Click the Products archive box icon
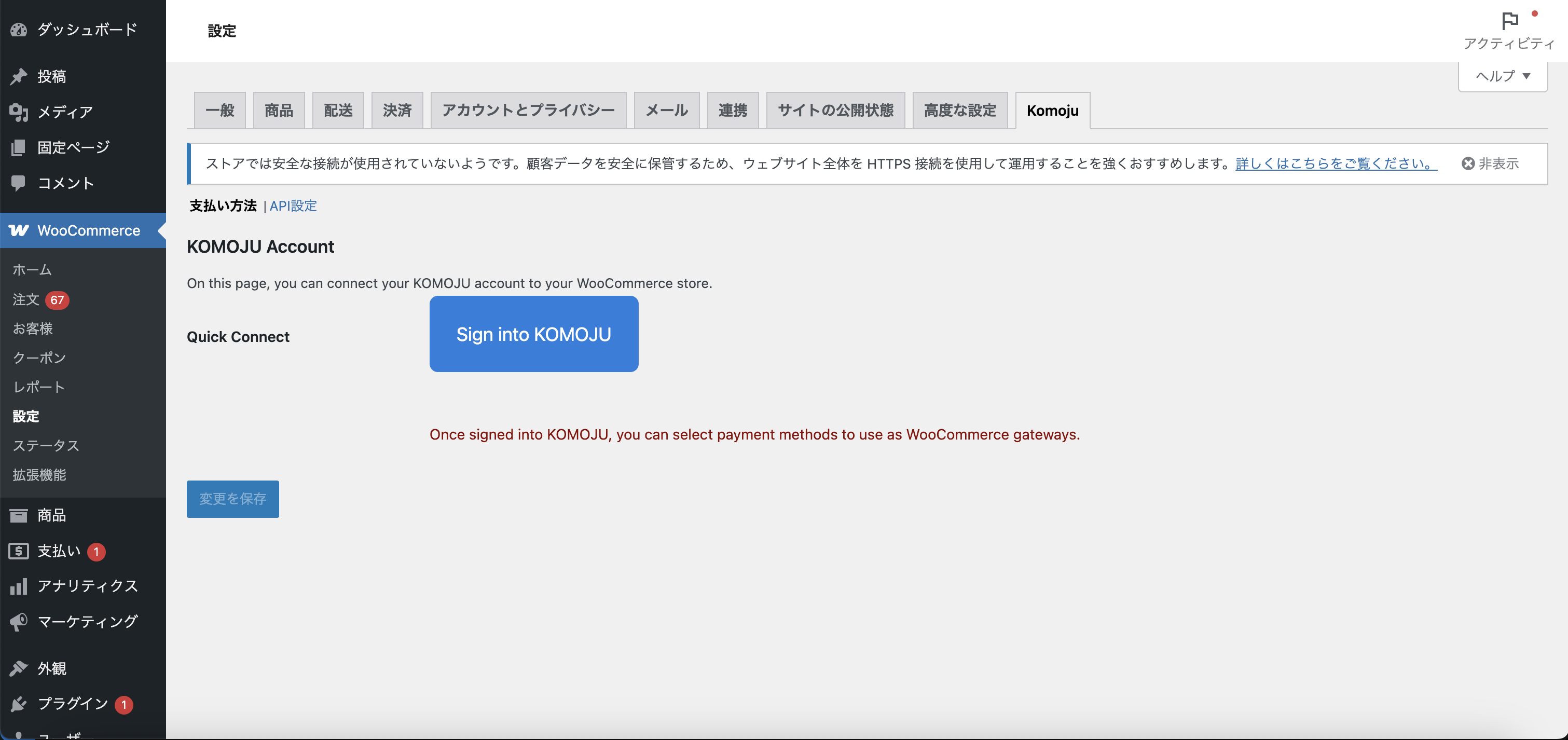Image resolution: width=1568 pixels, height=740 pixels. pyautogui.click(x=18, y=515)
